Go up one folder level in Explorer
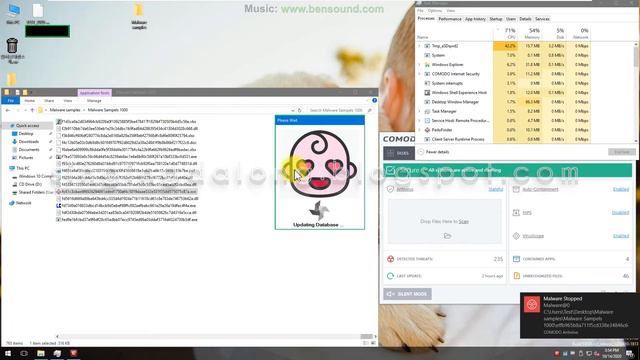The height and width of the screenshot is (360, 640). pos(32,110)
